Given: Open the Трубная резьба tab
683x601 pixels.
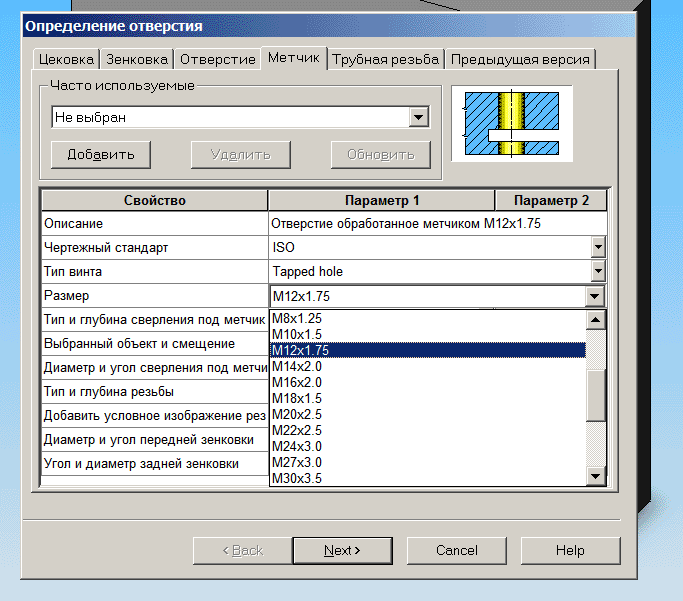Looking at the screenshot, I should pos(385,59).
